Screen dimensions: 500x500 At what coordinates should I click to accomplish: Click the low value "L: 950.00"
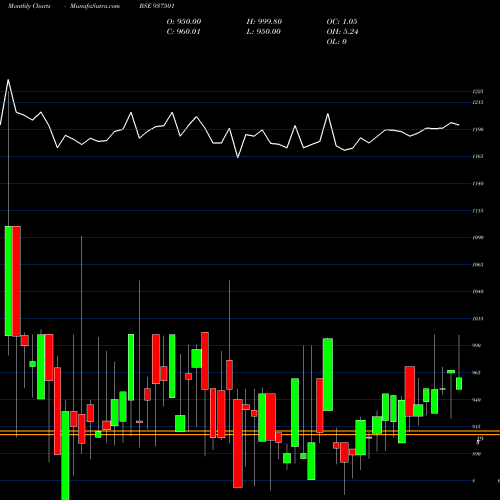(263, 32)
